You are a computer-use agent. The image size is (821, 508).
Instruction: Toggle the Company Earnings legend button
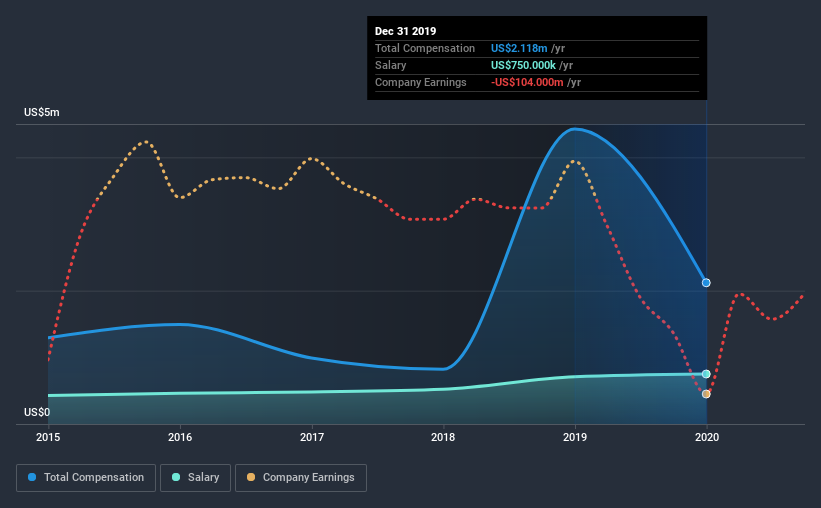[x=301, y=478]
